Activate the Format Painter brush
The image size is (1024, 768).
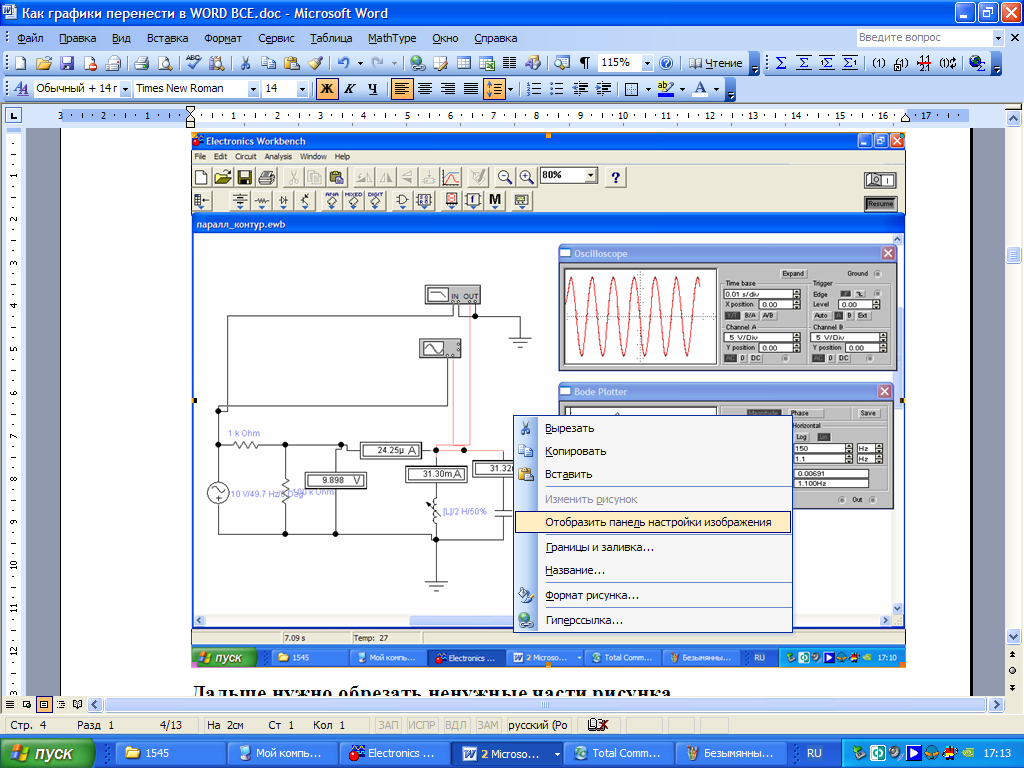pyautogui.click(x=315, y=63)
